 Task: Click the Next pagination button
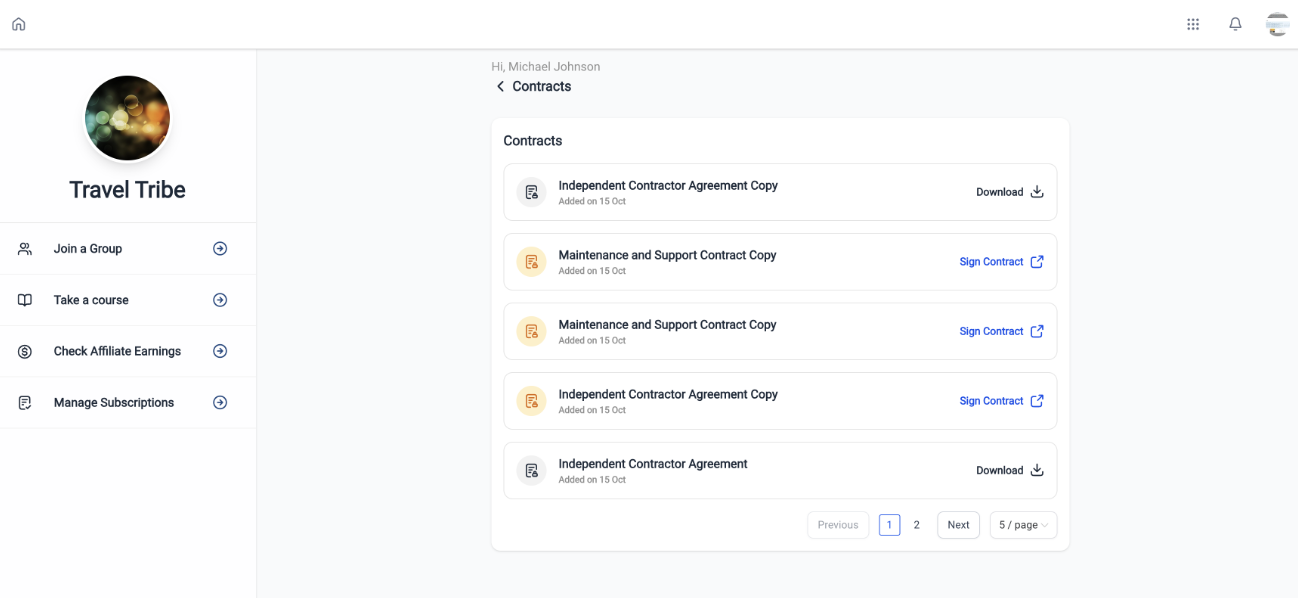pos(958,525)
